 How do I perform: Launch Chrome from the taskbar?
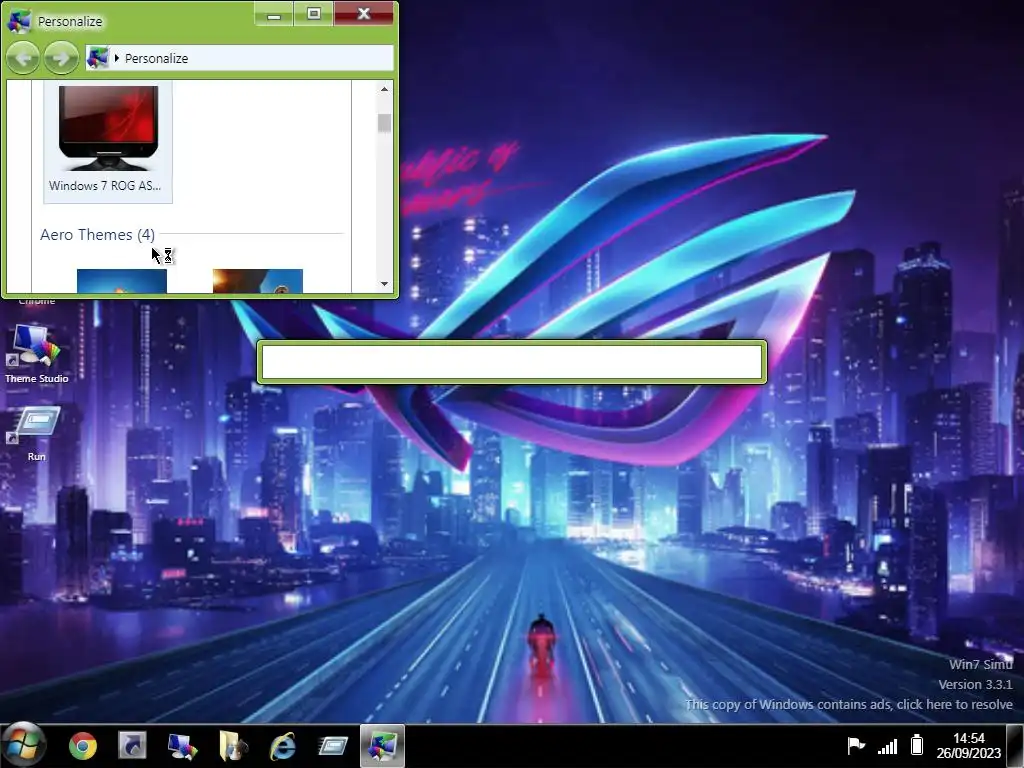tap(83, 746)
